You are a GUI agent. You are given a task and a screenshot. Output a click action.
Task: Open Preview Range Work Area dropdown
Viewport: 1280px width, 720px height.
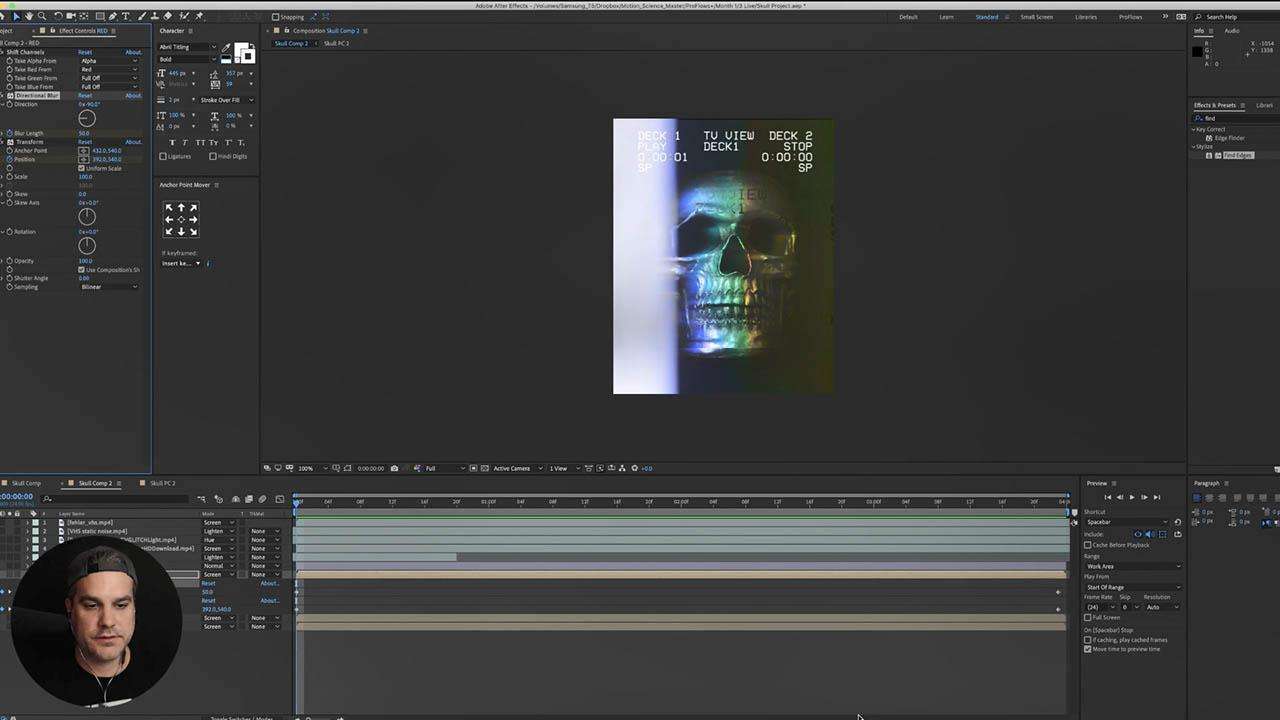click(1132, 566)
